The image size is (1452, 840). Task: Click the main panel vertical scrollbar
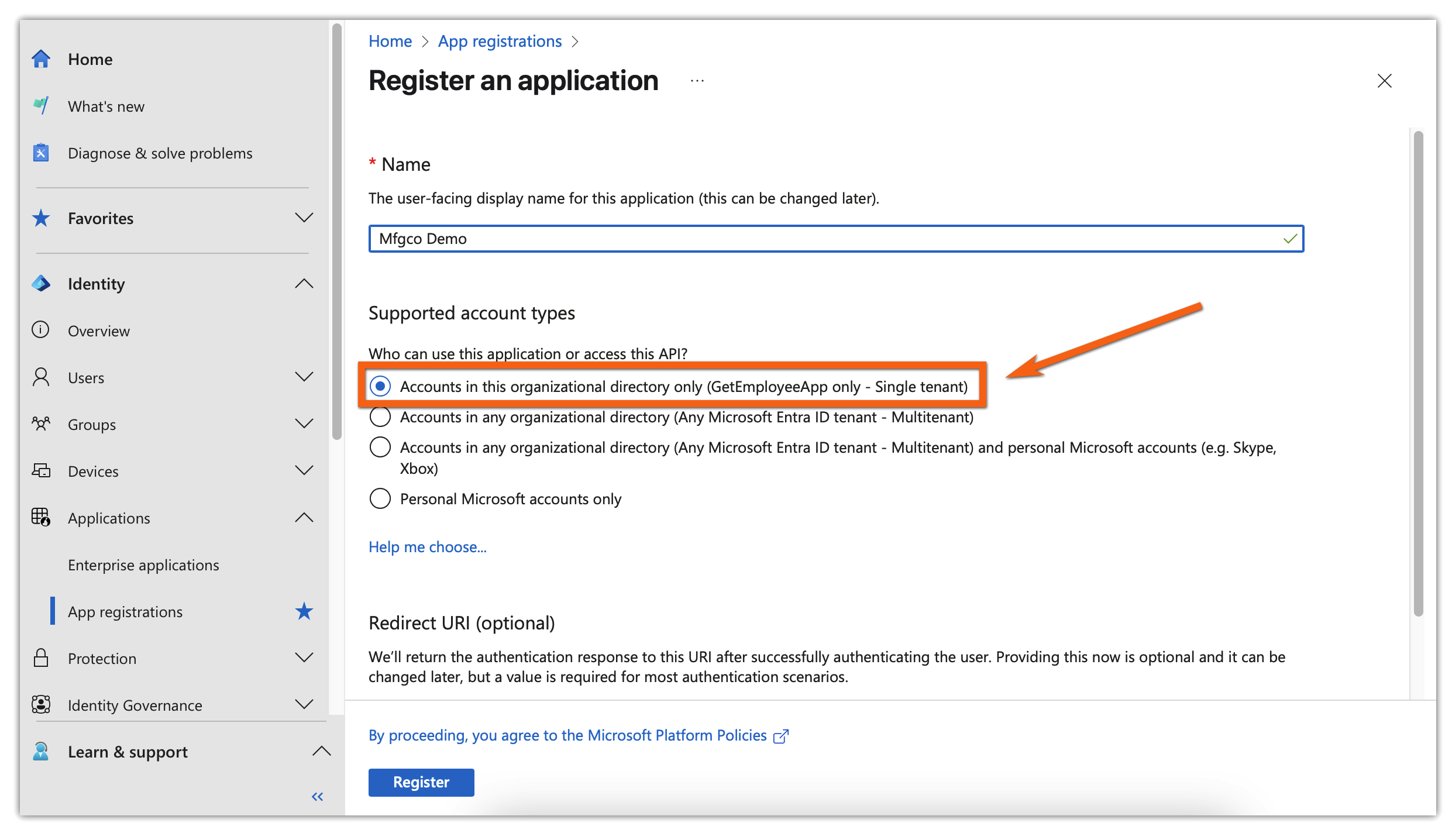(1418, 374)
